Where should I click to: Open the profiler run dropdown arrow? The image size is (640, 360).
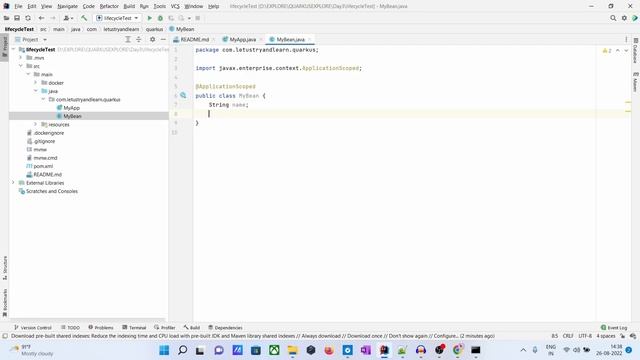[189, 18]
